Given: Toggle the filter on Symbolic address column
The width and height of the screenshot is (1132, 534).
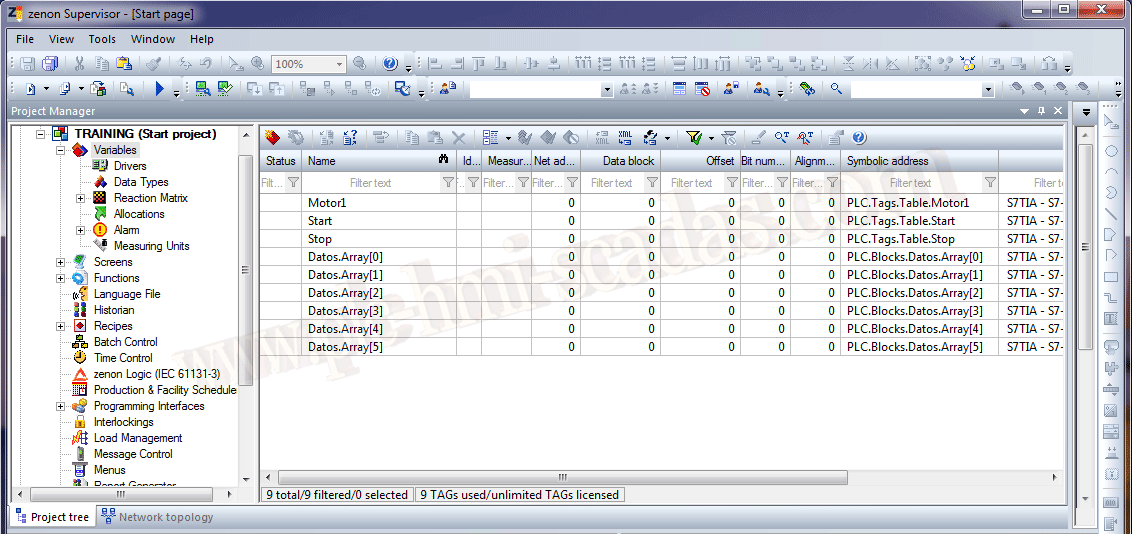Looking at the screenshot, I should [x=989, y=183].
